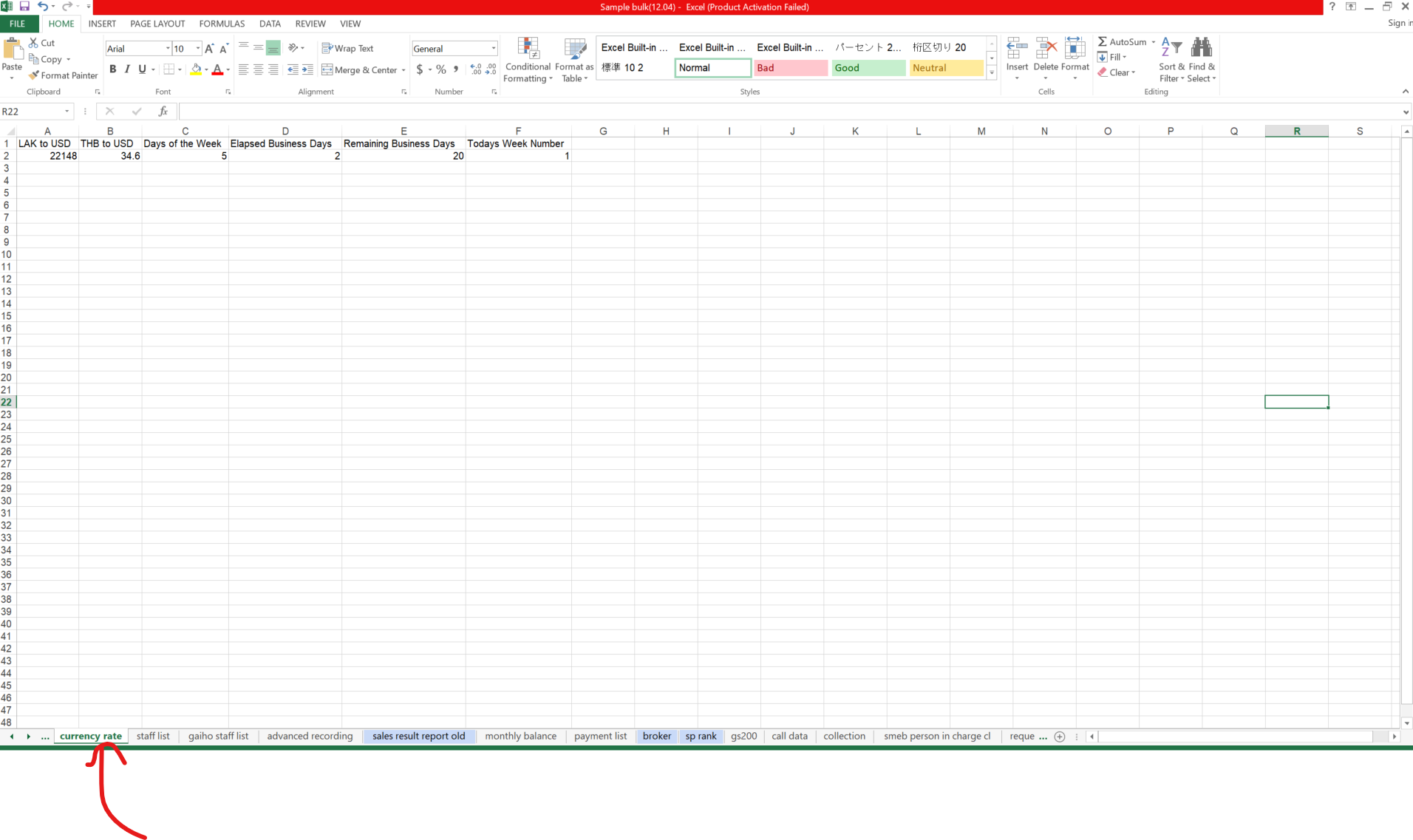The width and height of the screenshot is (1413, 840).
Task: Enable Wrap Text
Action: pyautogui.click(x=347, y=48)
